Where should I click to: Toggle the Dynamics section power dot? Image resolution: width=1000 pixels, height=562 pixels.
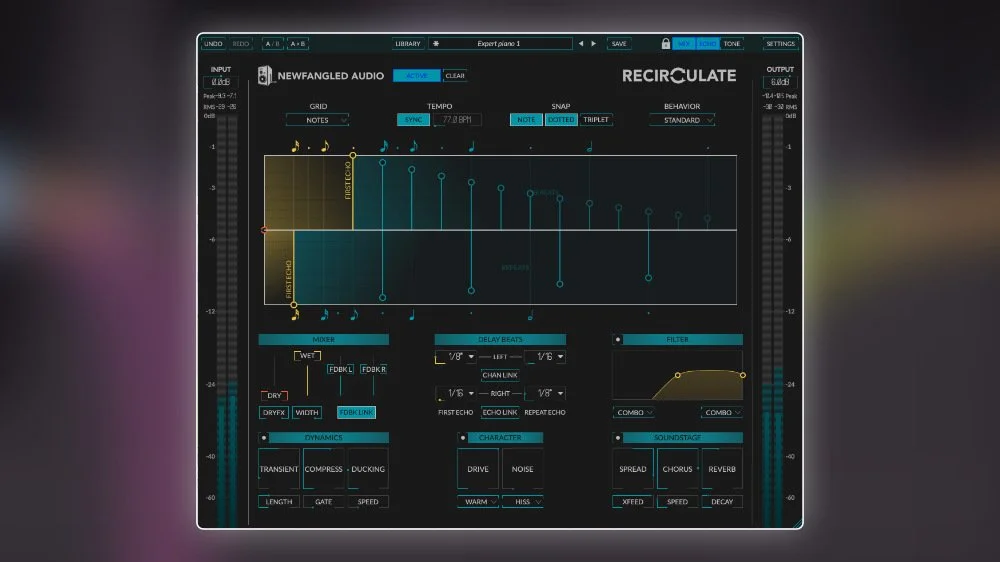pos(263,438)
